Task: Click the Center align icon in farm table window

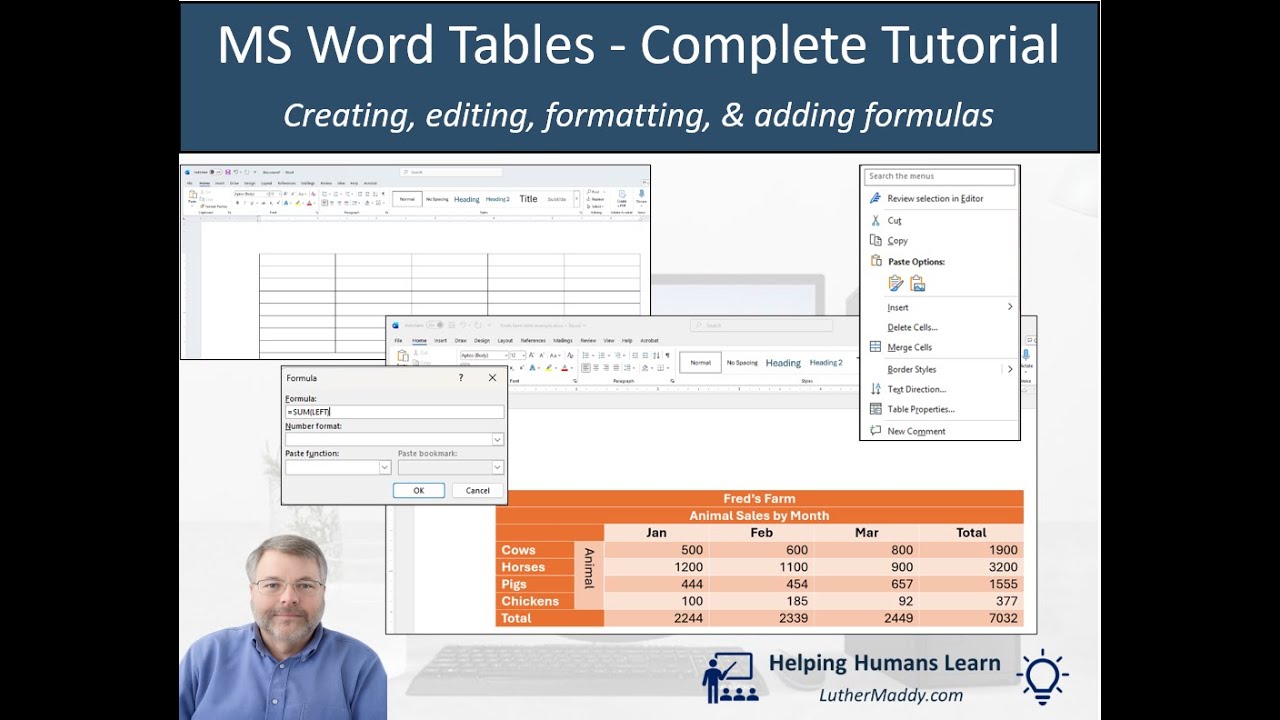Action: [596, 368]
